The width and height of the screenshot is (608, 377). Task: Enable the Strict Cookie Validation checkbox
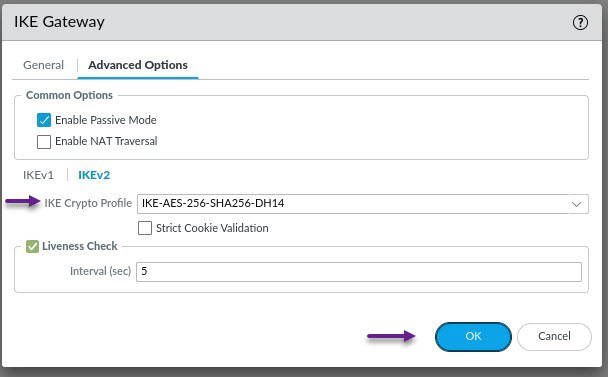click(145, 228)
